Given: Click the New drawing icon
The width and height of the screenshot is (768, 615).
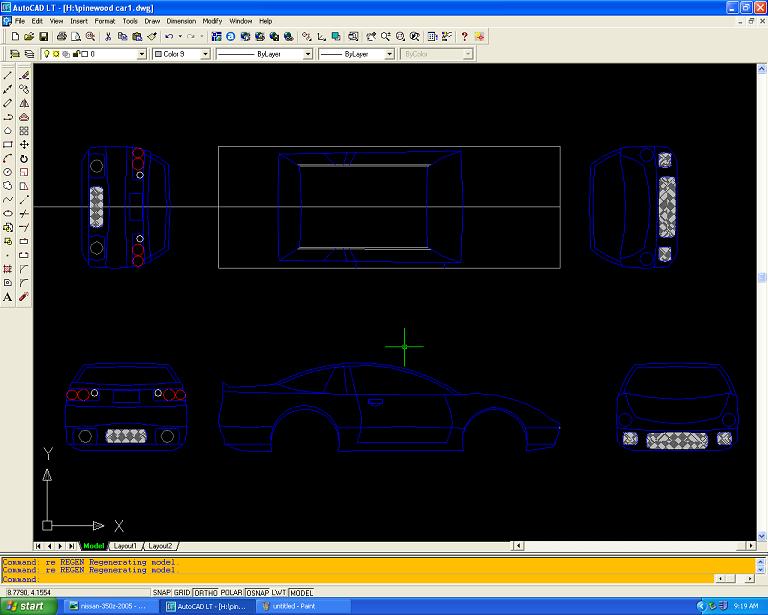Looking at the screenshot, I should click(15, 36).
